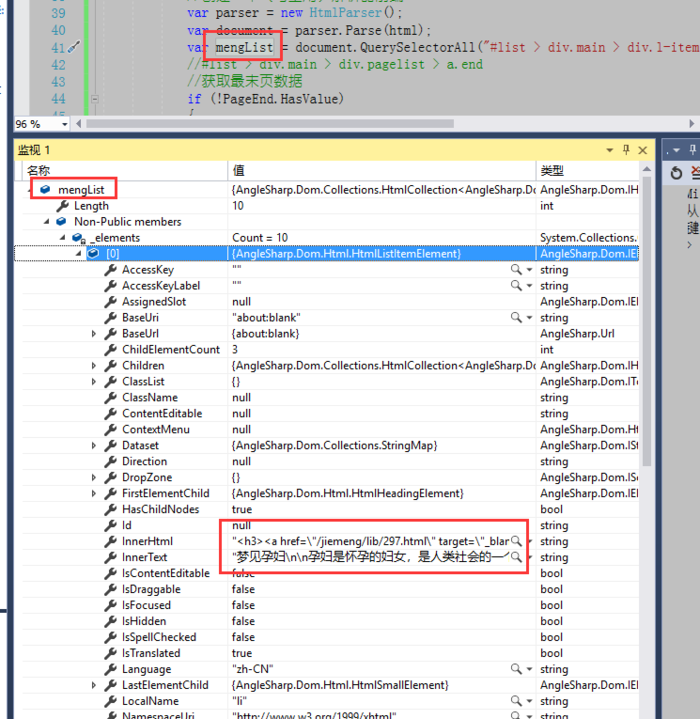Open the 96 % zoom dropdown
700x719 pixels.
pyautogui.click(x=65, y=124)
